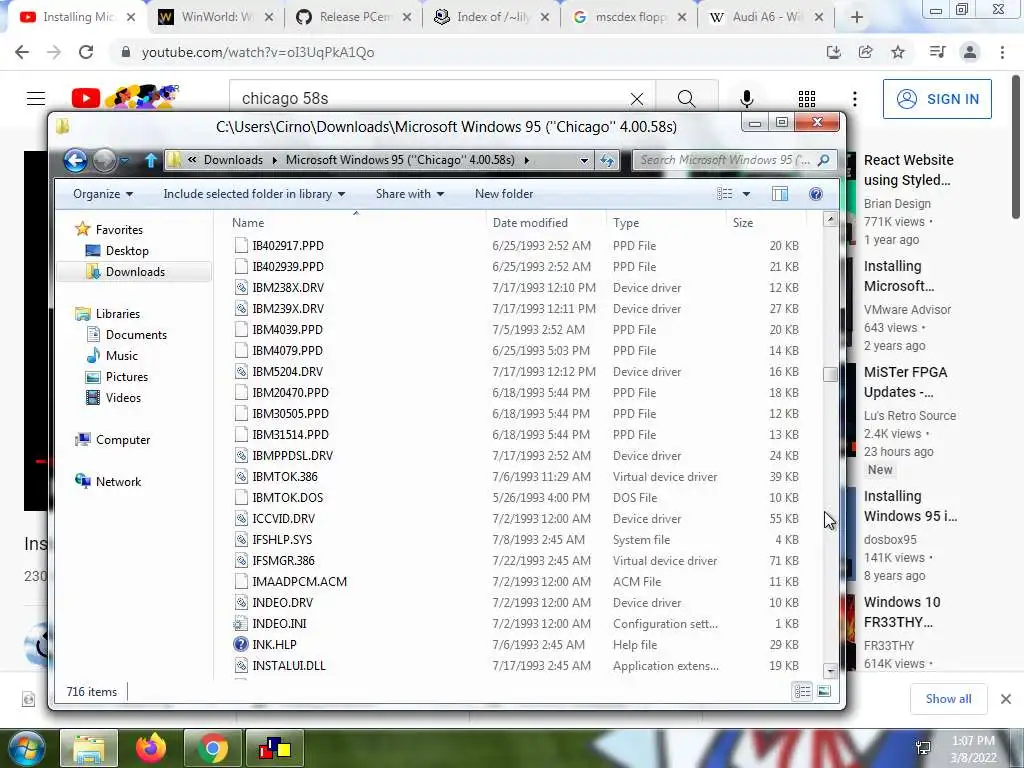
Task: Run the YouTube search with magnifier button
Action: [x=686, y=99]
